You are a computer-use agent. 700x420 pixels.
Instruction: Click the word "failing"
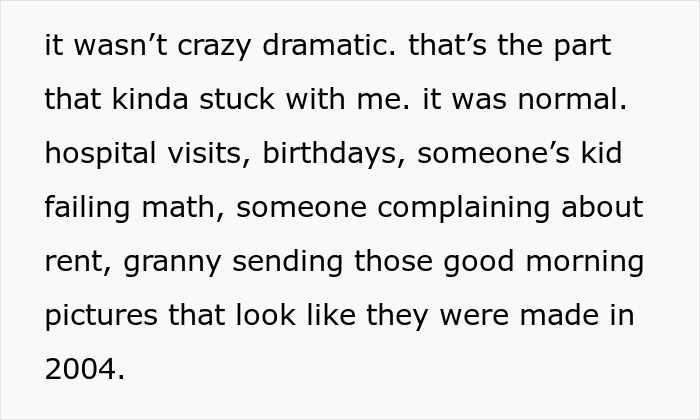[85, 208]
